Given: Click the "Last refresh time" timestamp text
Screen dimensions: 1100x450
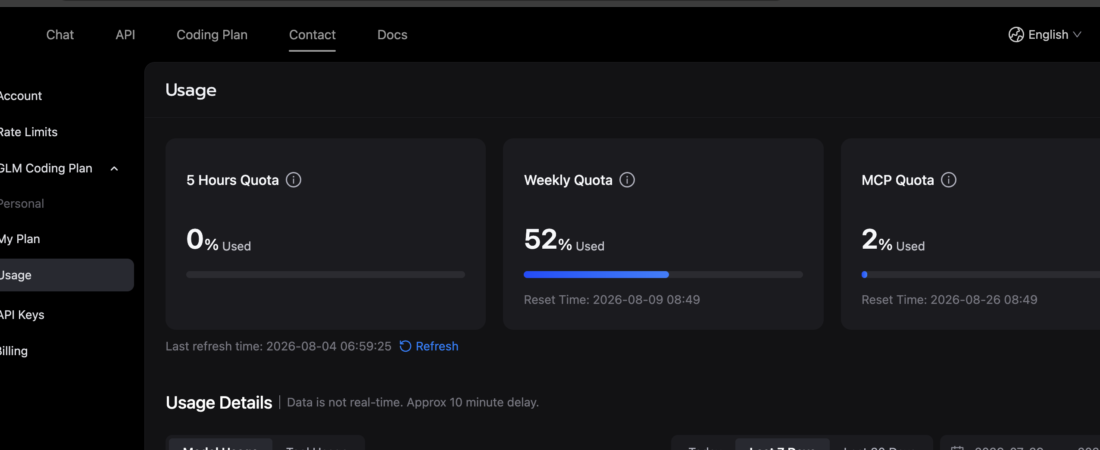Looking at the screenshot, I should (x=279, y=346).
